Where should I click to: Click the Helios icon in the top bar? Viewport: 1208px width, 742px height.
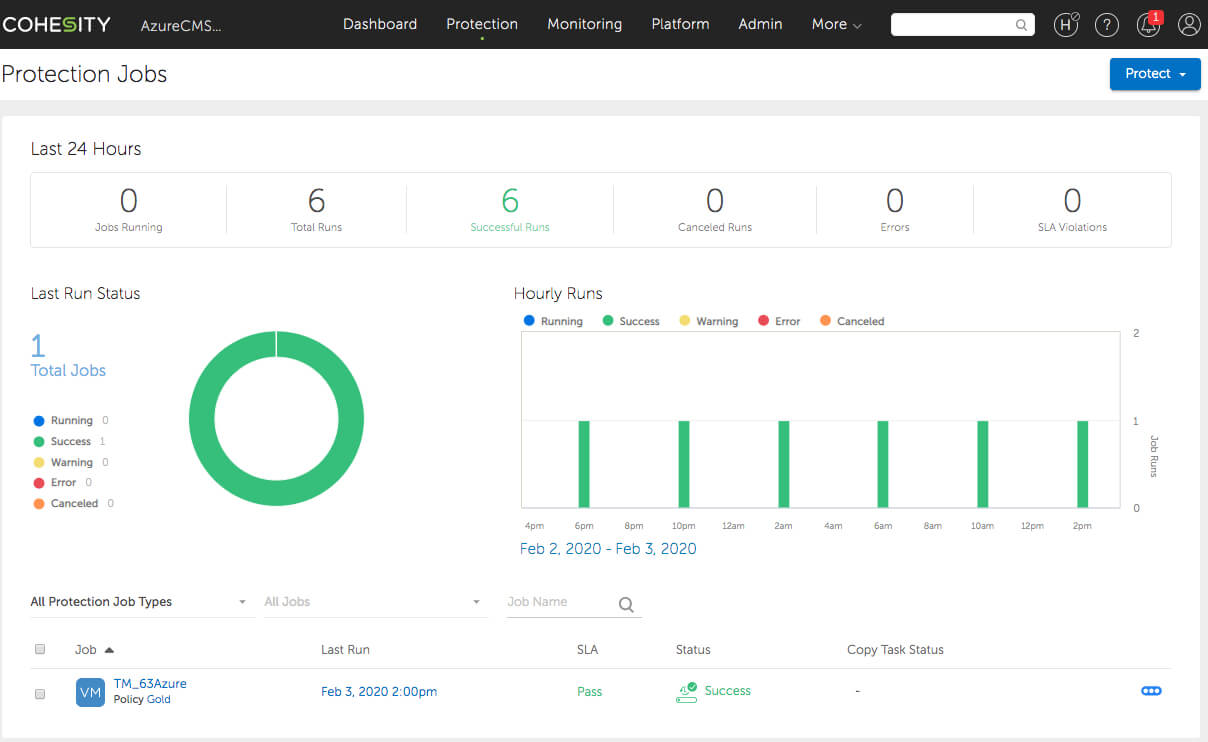(1066, 25)
